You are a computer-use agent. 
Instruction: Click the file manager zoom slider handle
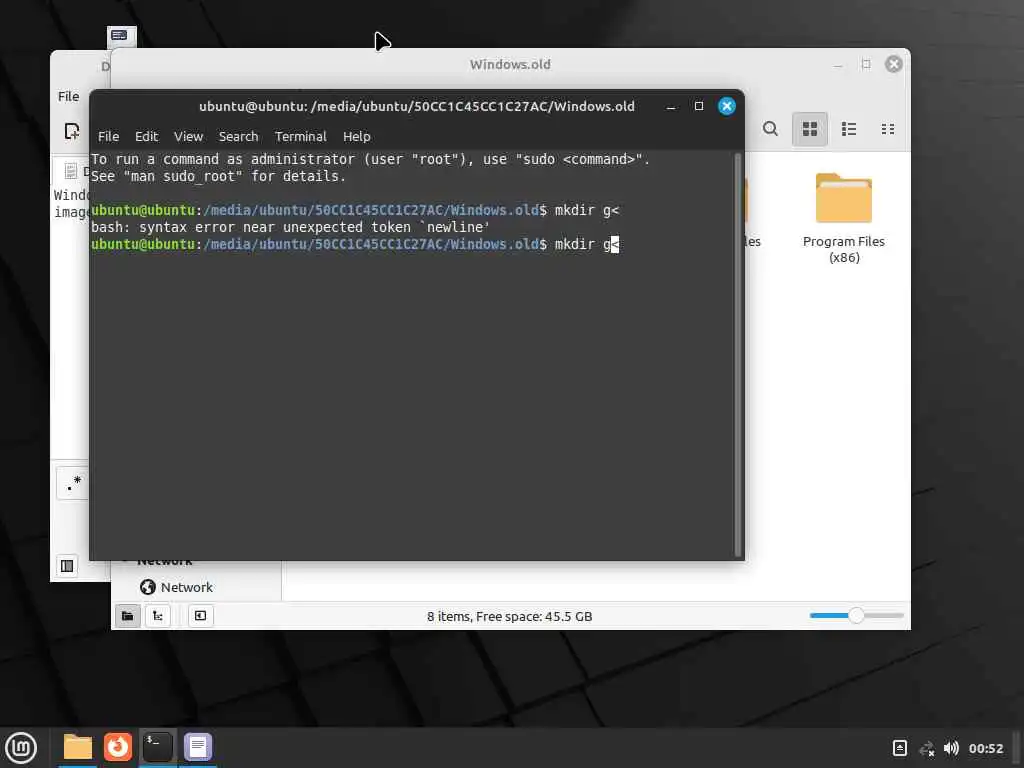856,615
